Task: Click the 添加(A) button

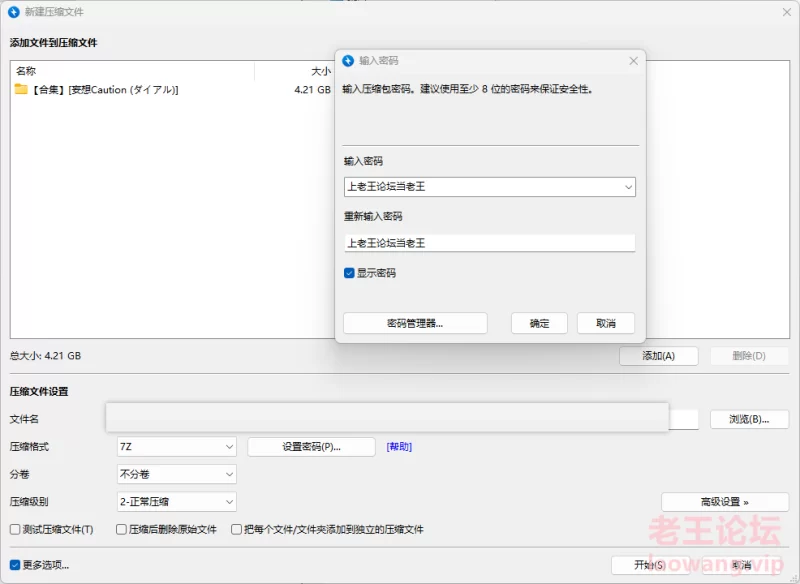Action: click(x=658, y=356)
